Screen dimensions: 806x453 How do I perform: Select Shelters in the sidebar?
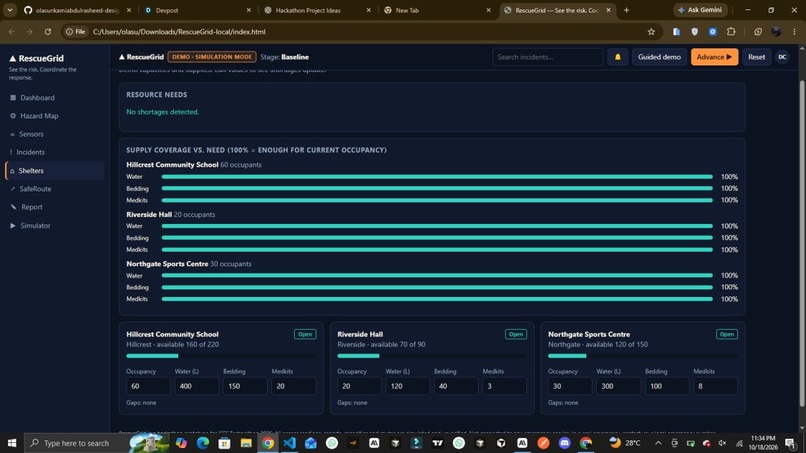[54, 171]
